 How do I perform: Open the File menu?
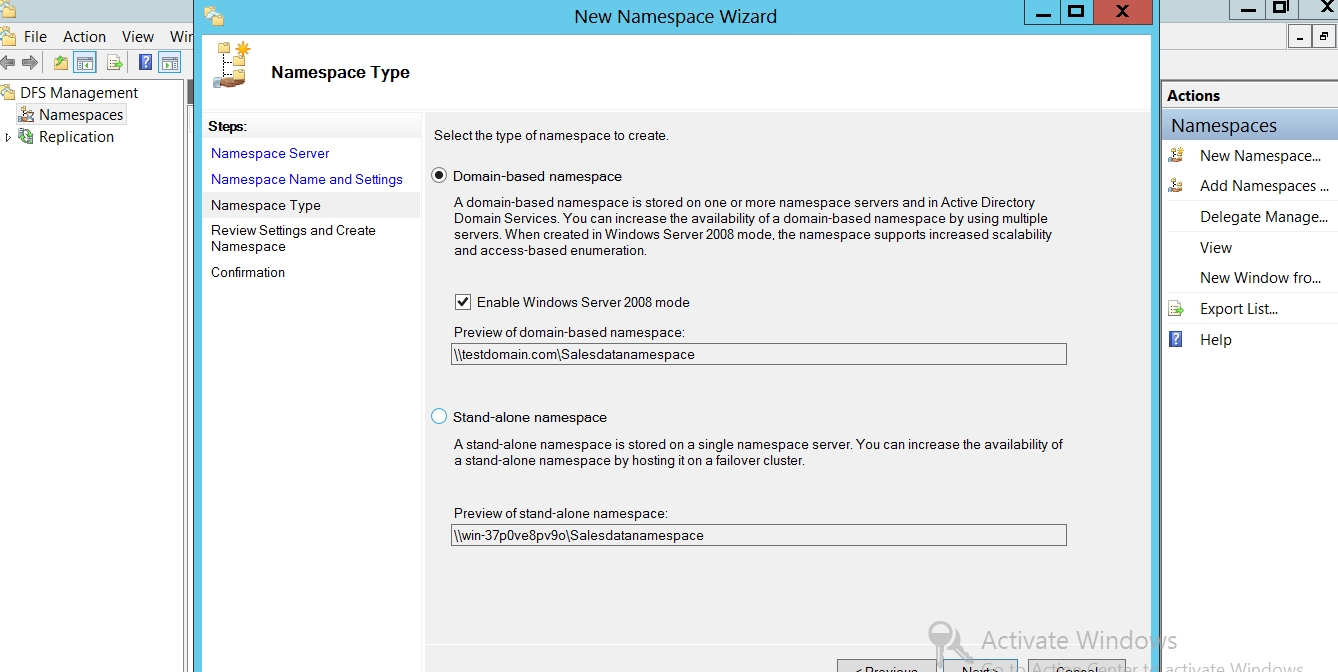pyautogui.click(x=35, y=37)
